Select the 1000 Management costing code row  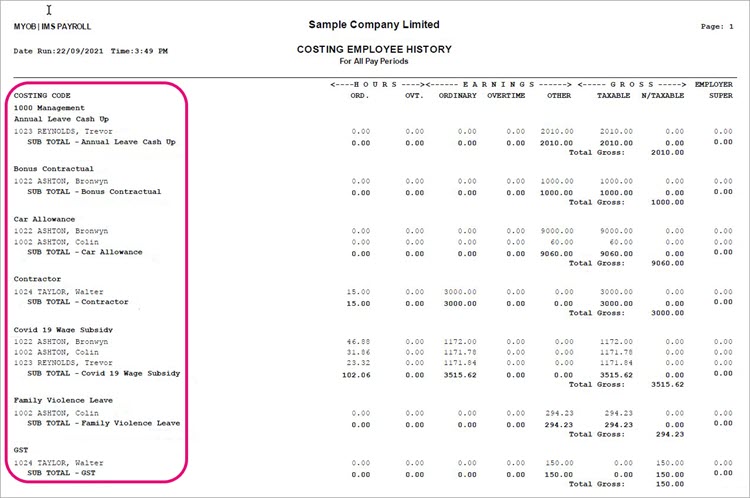coord(49,108)
